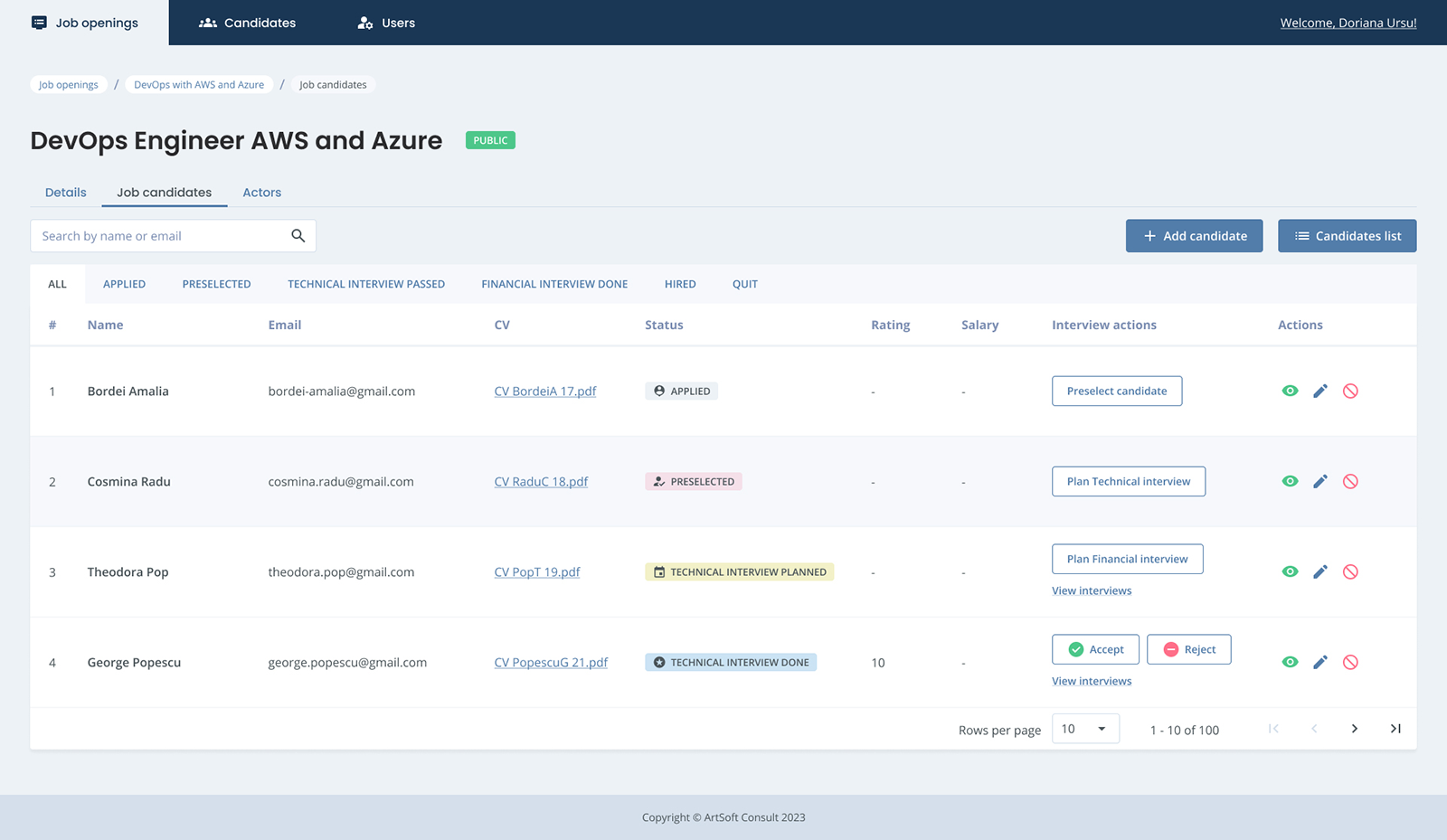
Task: Preselect candidate Bordei Amalia
Action: pos(1117,391)
